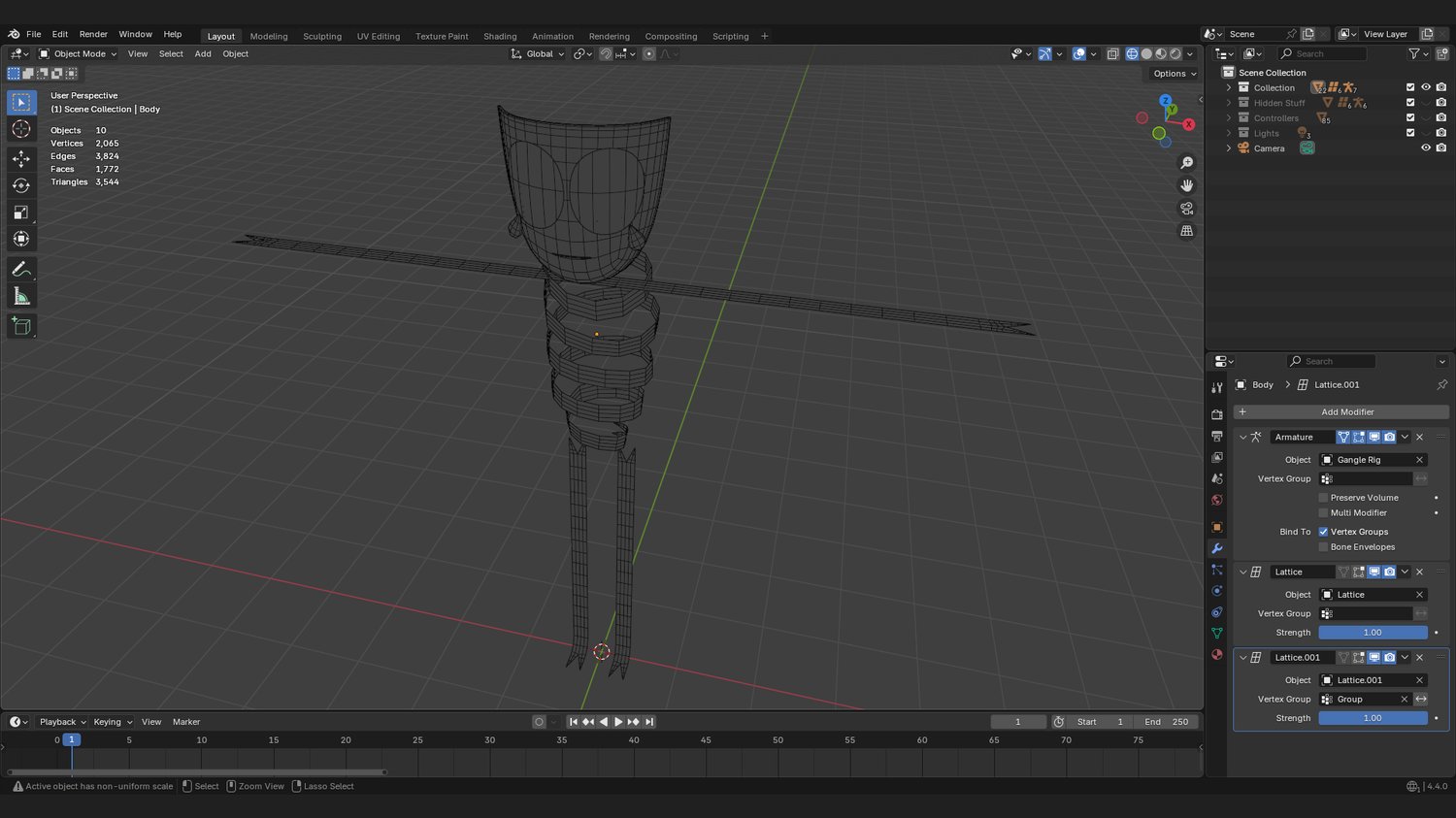Toggle camera view icon in viewport
The width and height of the screenshot is (1456, 818).
1186,209
